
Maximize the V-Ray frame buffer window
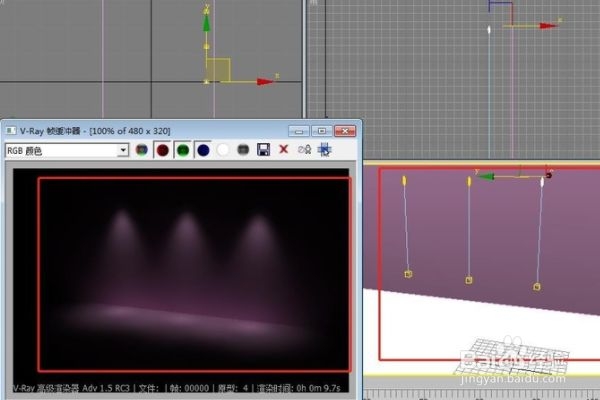322,131
